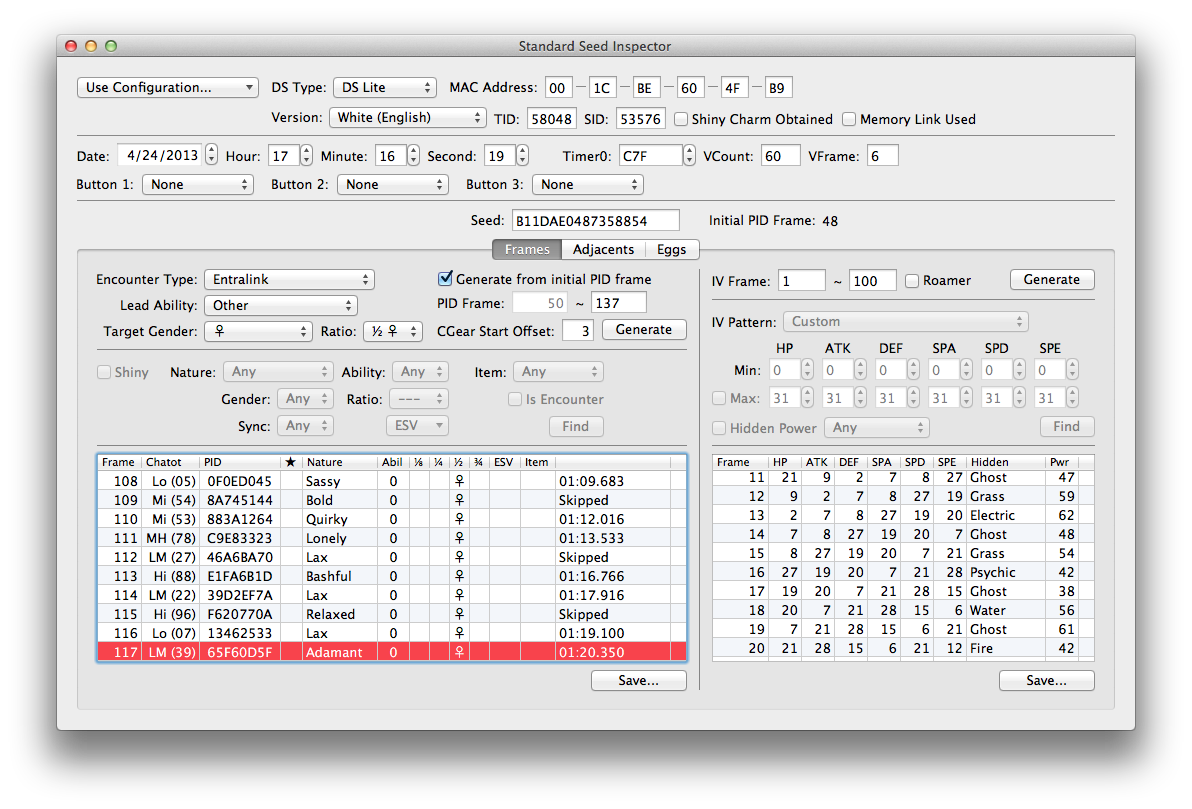Click Save below the IV frames table
1192x809 pixels.
coord(1046,681)
